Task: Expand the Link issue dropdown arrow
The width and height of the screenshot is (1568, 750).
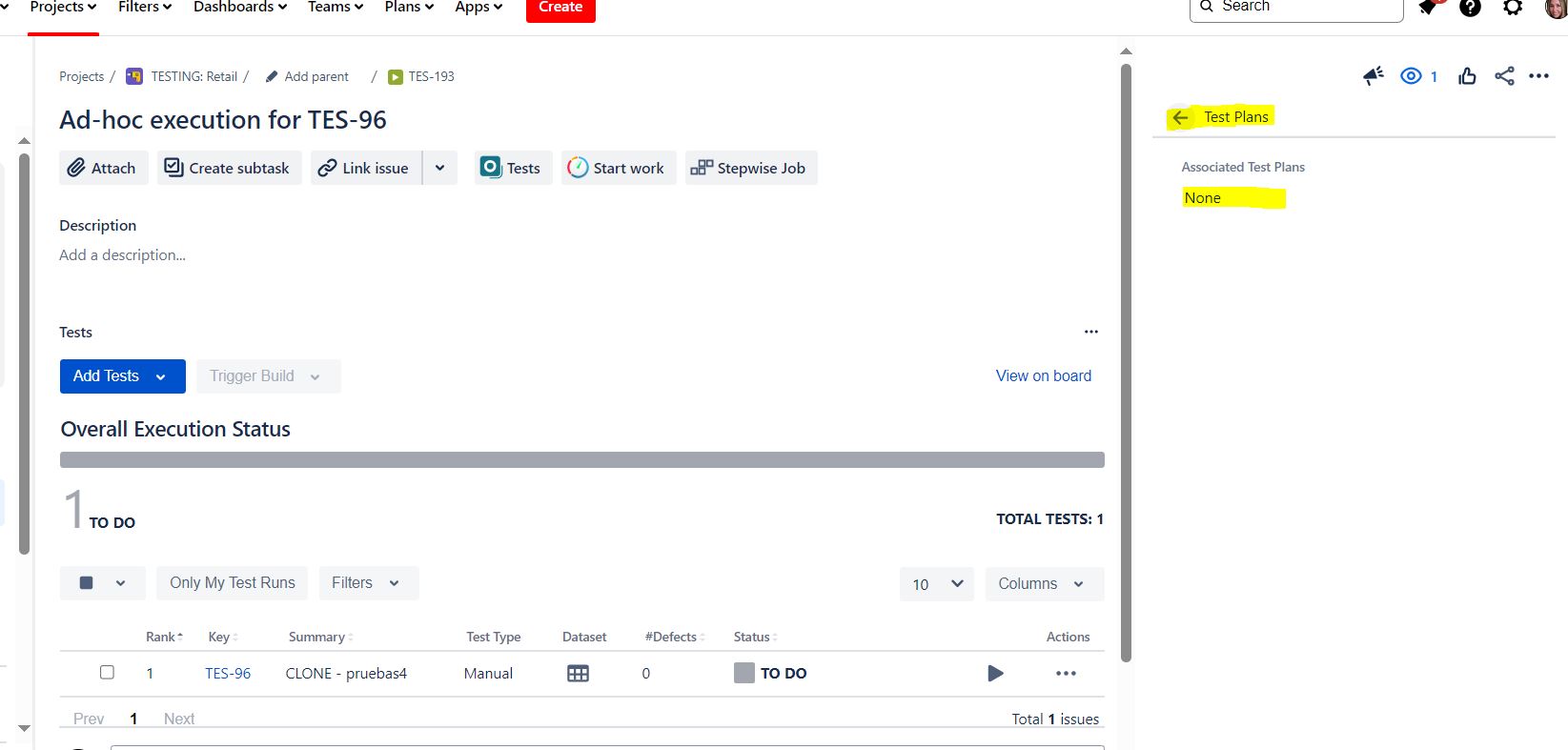Action: point(439,168)
